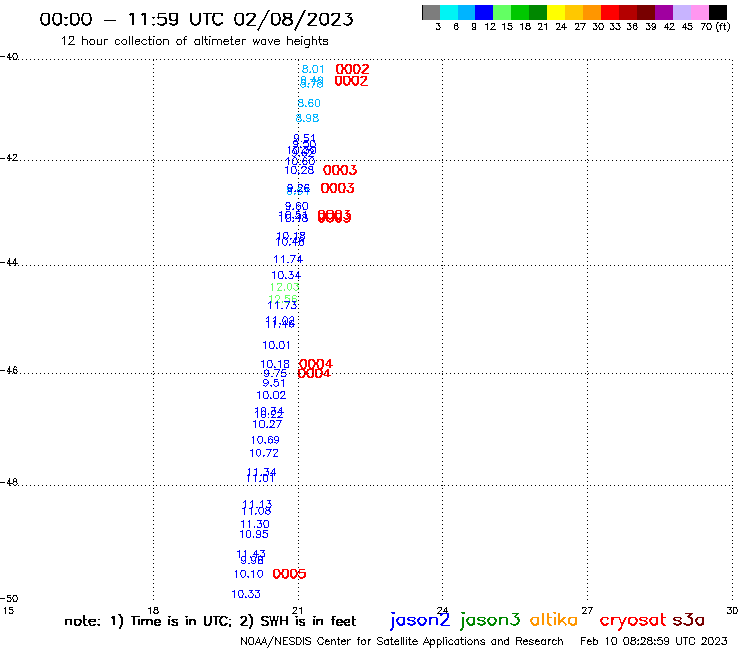Select the -48 latitude axis label
This screenshot has width=740, height=650.
pos(9,482)
